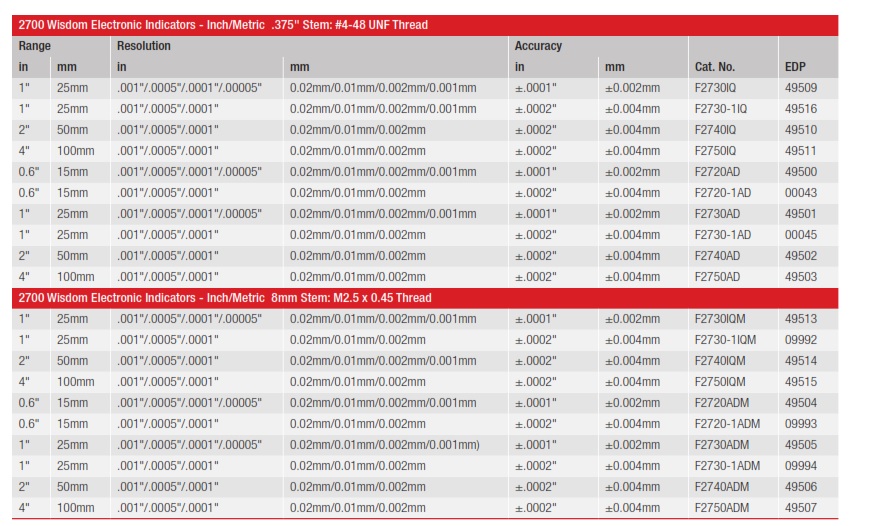
Task: Click catalog number F2750IQ
Action: (x=715, y=151)
